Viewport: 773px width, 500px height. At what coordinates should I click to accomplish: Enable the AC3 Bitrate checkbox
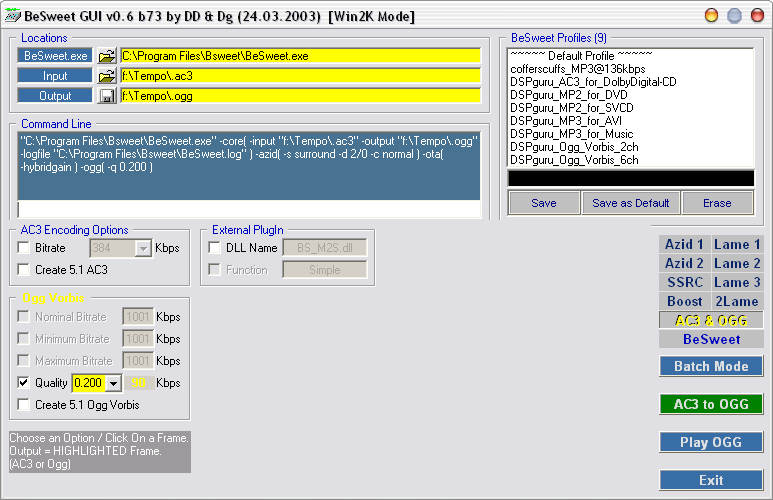23,248
